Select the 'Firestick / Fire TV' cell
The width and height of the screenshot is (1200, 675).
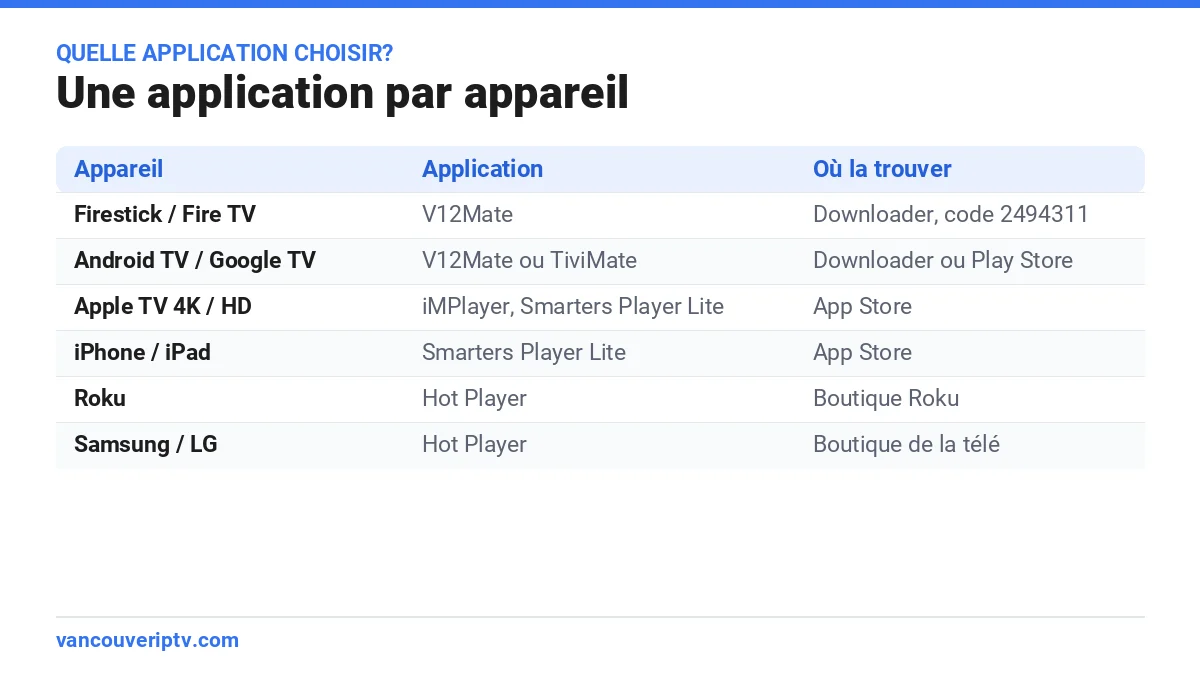(x=165, y=214)
